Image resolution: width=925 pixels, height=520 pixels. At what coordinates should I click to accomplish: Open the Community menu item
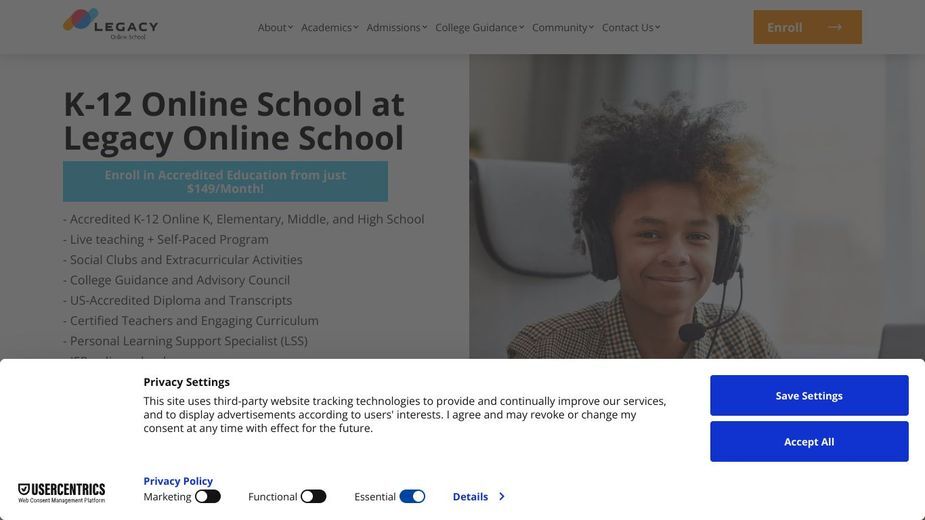coord(563,27)
